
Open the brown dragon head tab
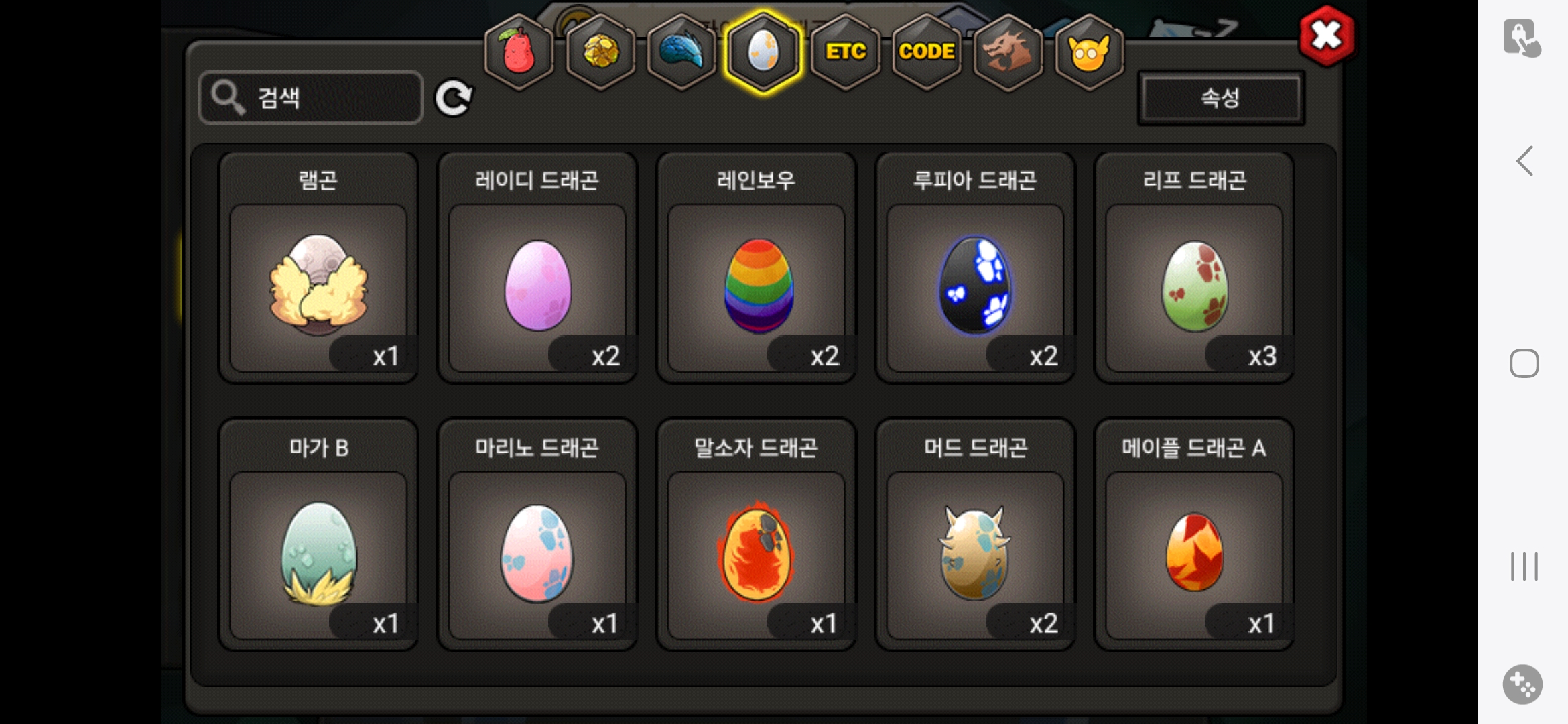pos(1008,52)
